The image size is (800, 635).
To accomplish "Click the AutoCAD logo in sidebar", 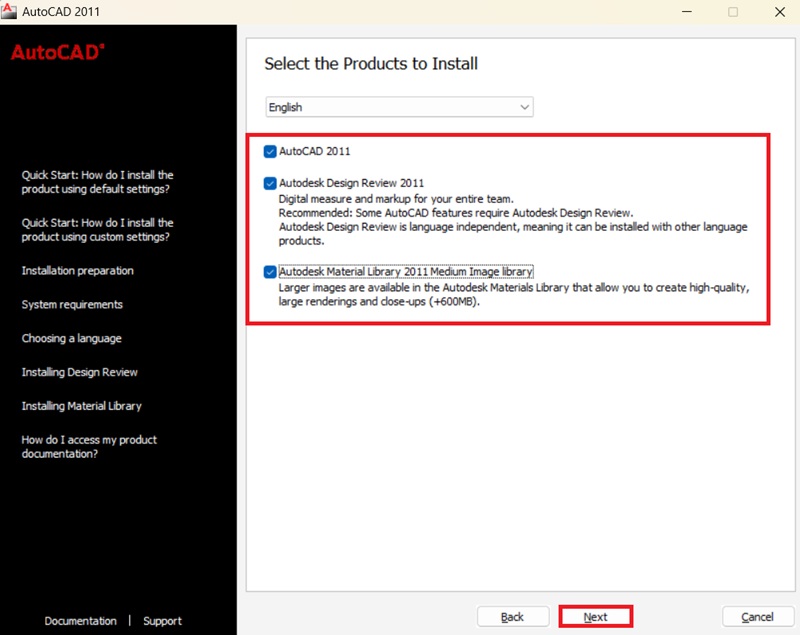I will pos(57,53).
